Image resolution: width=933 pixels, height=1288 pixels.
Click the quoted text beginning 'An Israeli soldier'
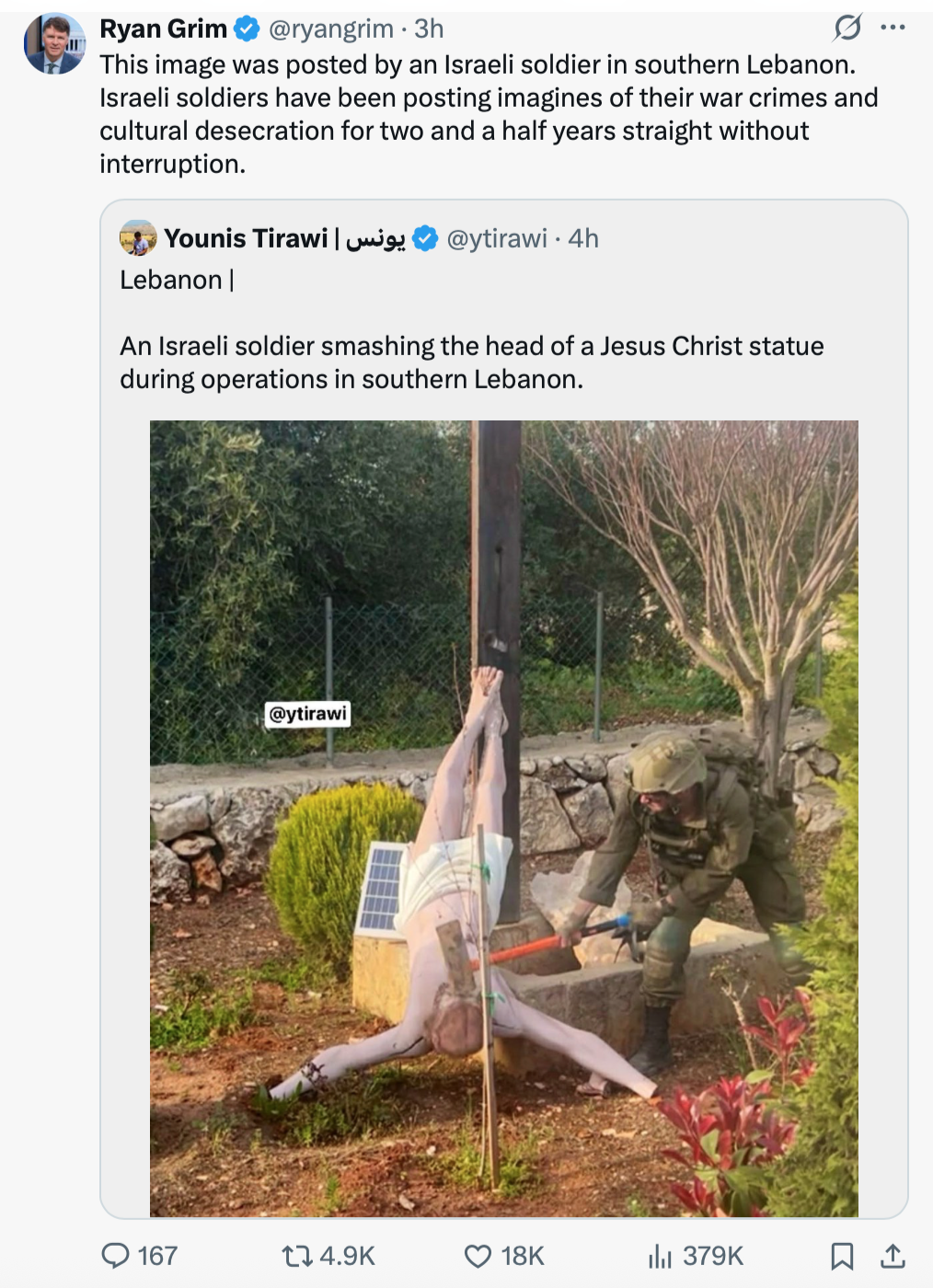pyautogui.click(x=471, y=362)
